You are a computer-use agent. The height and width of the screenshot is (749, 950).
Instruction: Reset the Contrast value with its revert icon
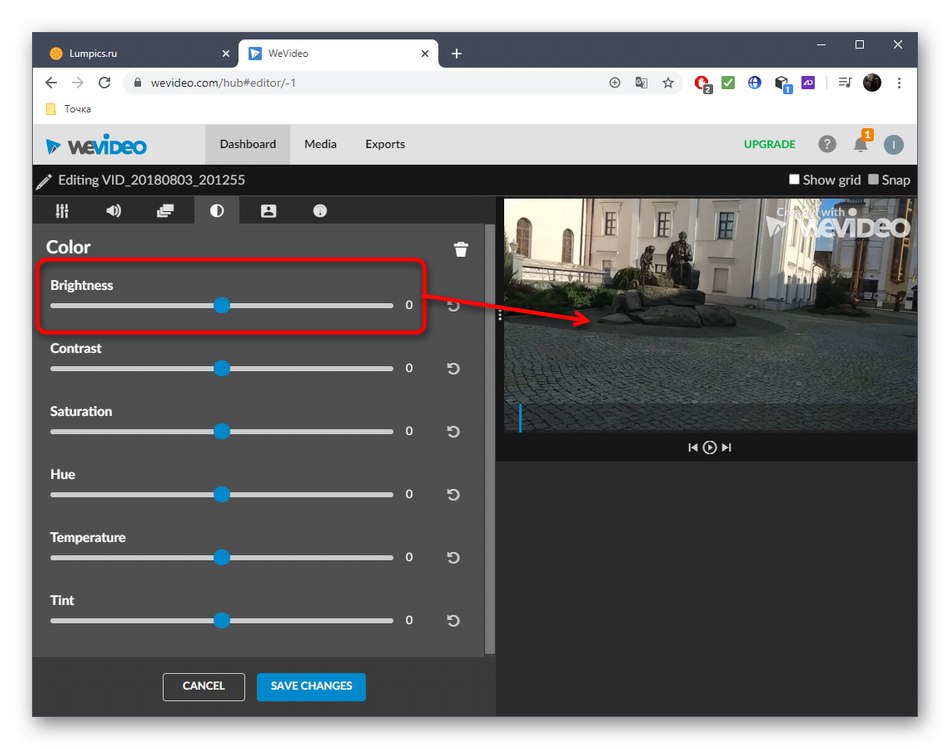click(x=452, y=368)
